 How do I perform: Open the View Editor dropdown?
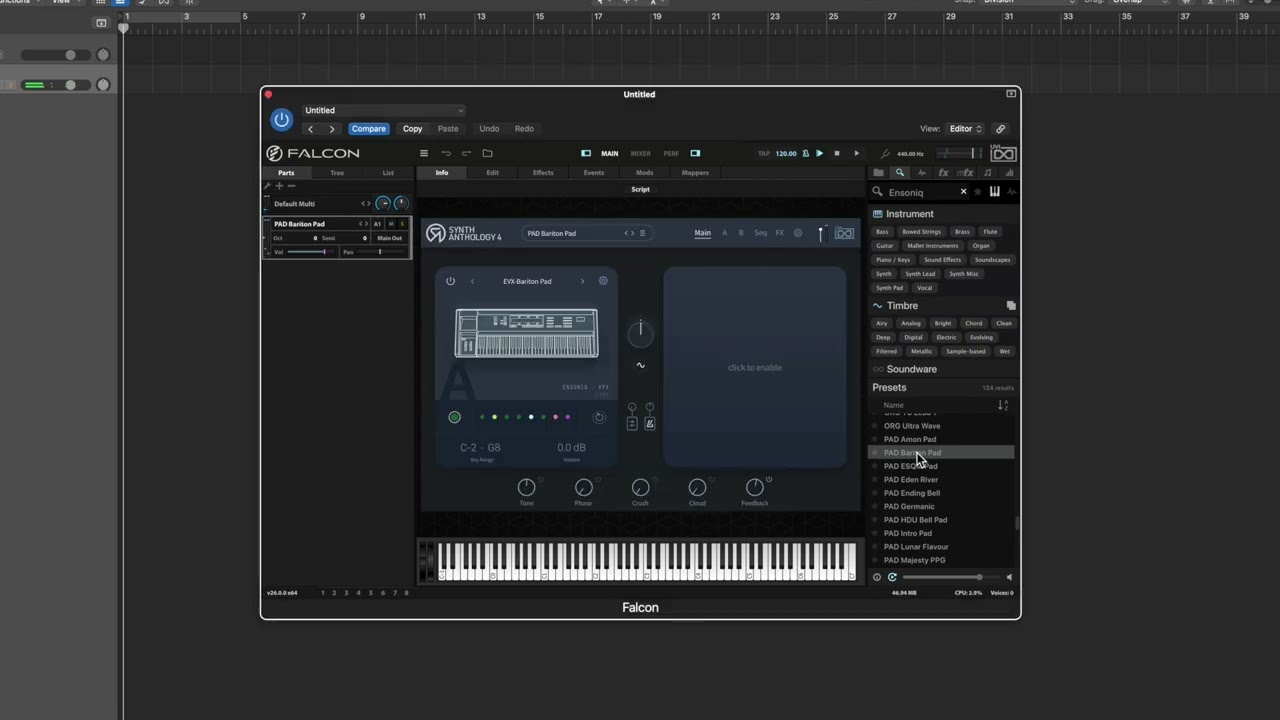pyautogui.click(x=965, y=129)
